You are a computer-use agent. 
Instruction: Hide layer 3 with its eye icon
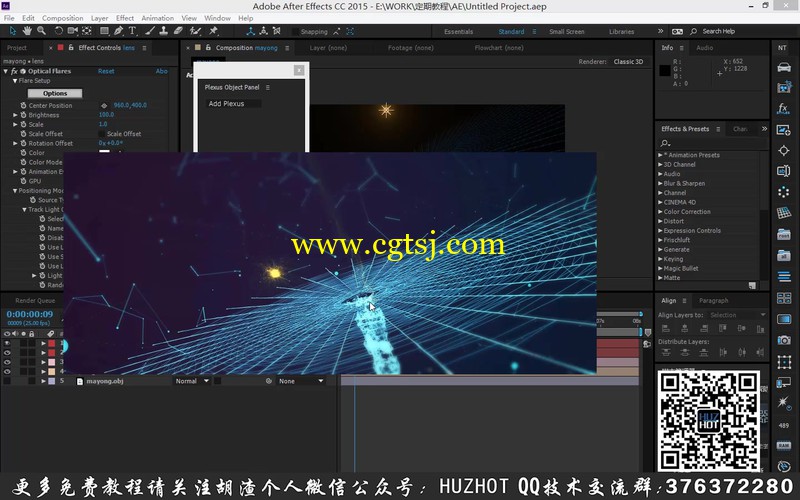click(7, 362)
